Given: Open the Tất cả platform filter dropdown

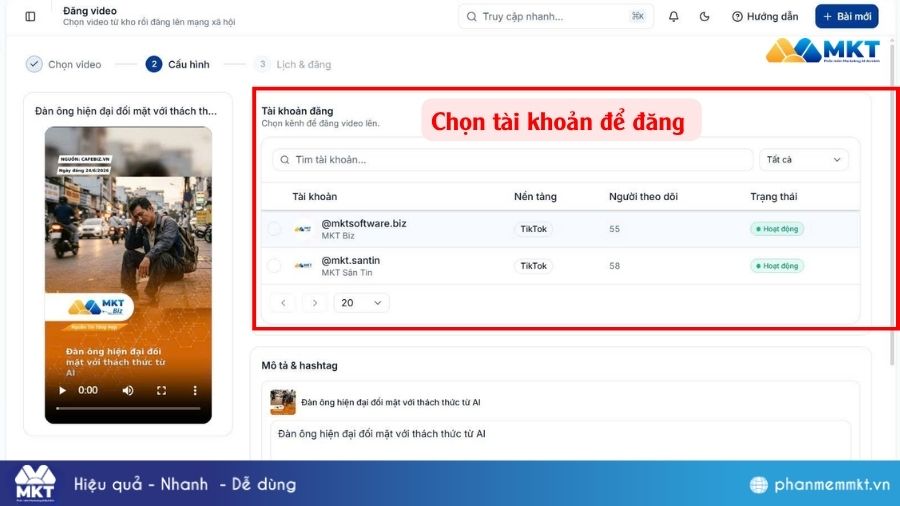Looking at the screenshot, I should [804, 159].
